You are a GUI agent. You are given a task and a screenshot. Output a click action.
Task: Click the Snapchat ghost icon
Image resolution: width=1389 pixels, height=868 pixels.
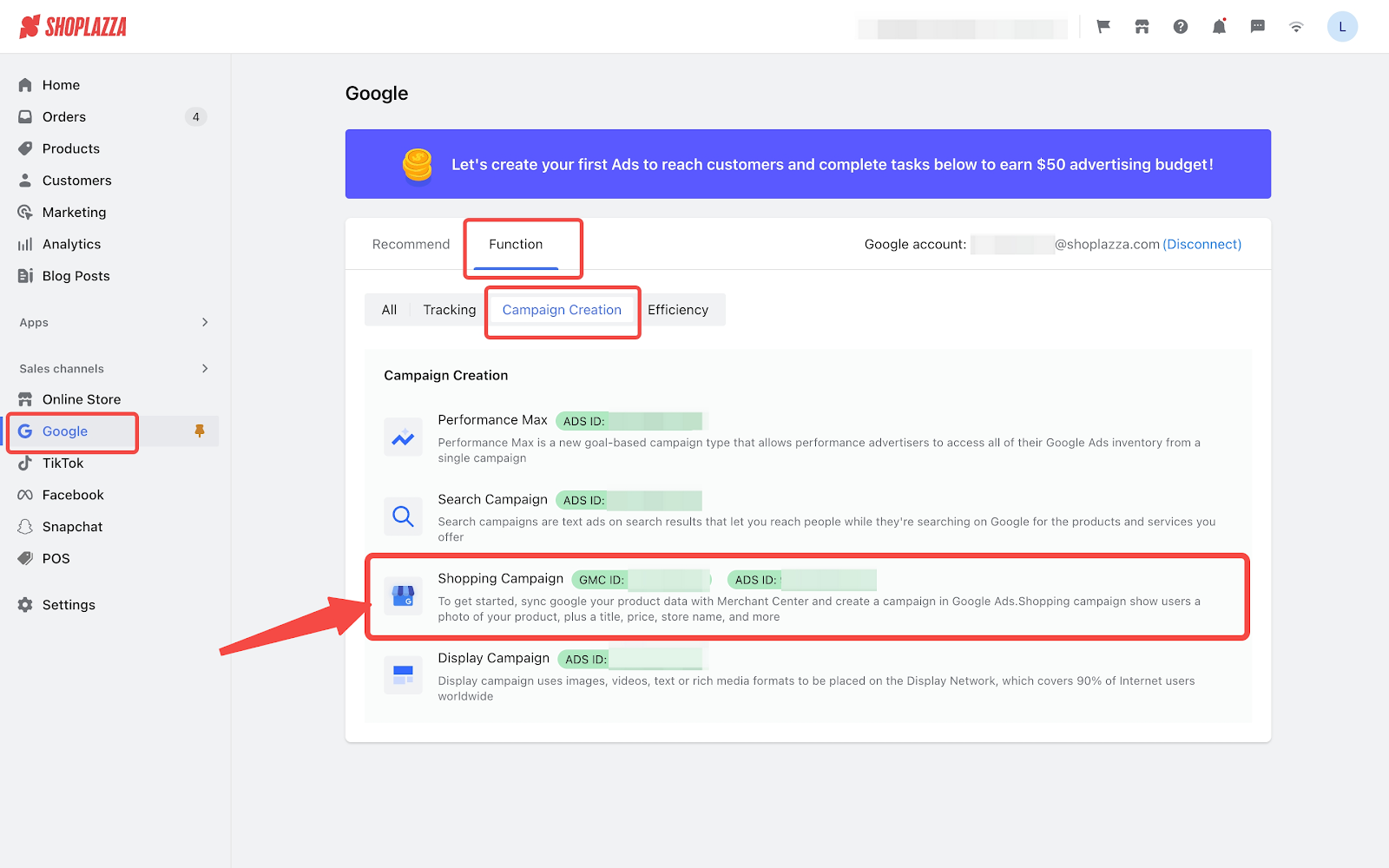tap(25, 527)
